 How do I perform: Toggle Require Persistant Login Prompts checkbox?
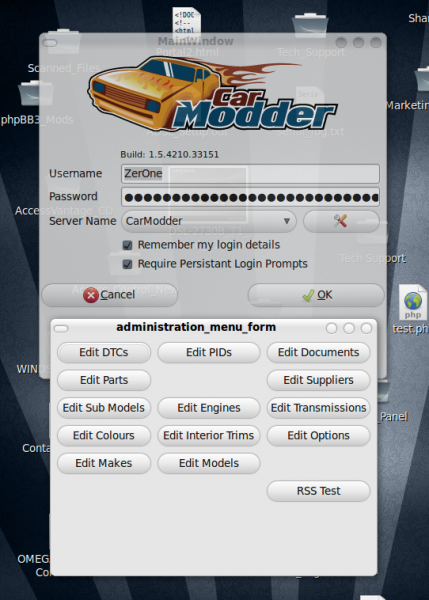click(127, 264)
